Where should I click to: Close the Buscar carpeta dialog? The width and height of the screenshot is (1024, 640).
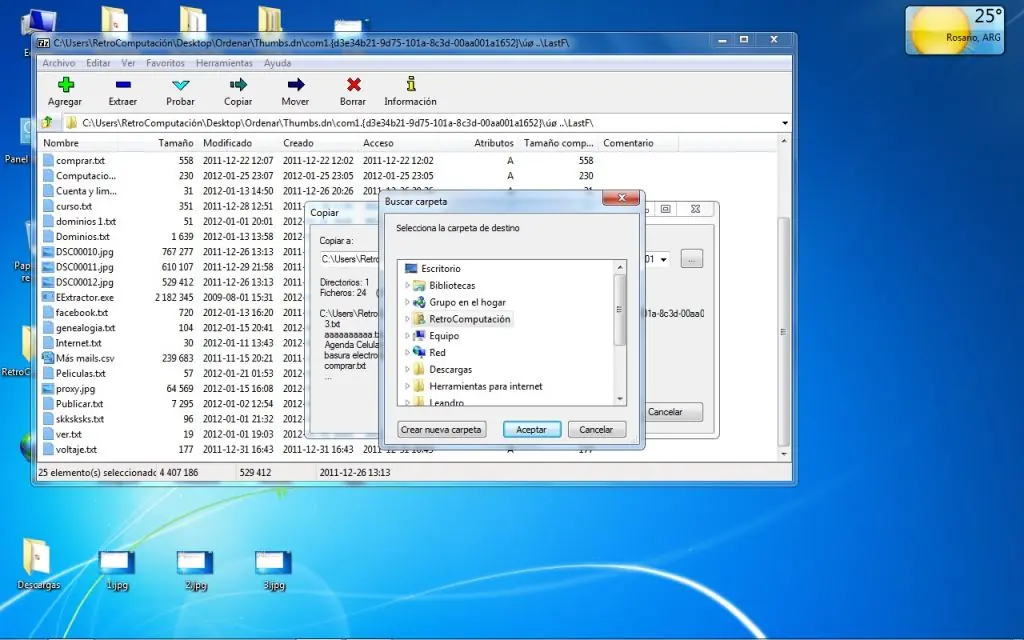[x=621, y=198]
